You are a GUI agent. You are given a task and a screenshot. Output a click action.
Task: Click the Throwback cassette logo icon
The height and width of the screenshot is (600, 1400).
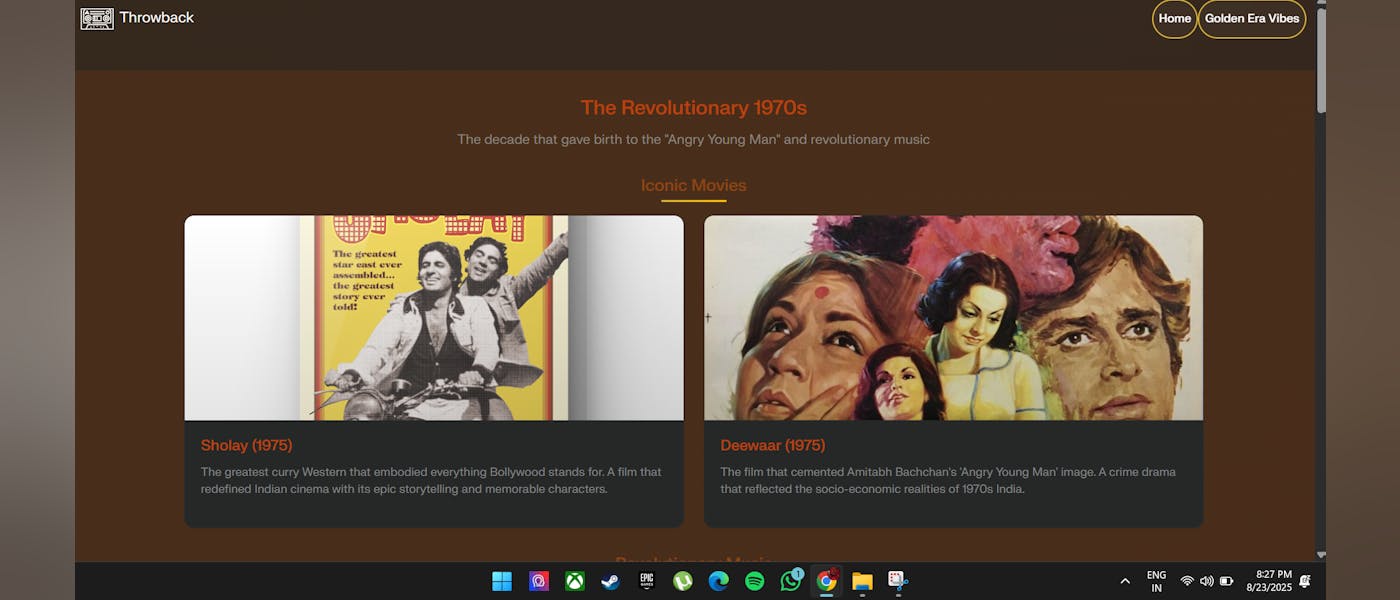click(97, 18)
